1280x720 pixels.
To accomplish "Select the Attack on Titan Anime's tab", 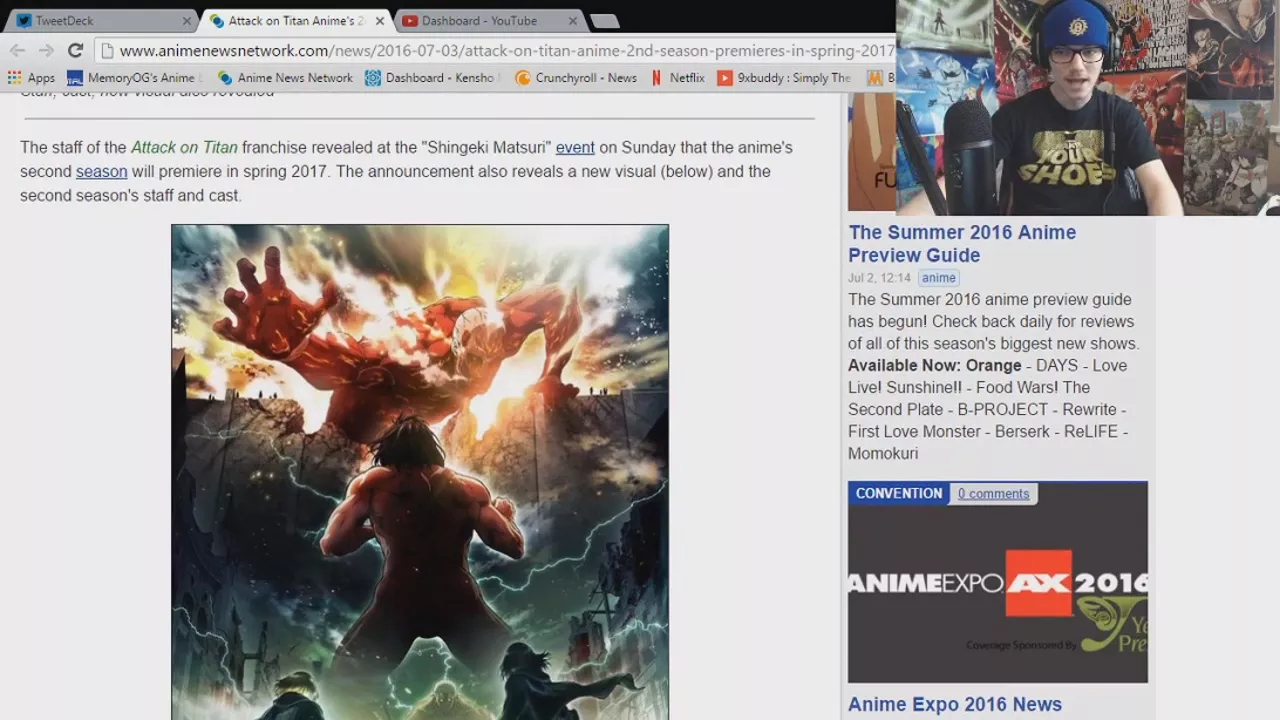I will pyautogui.click(x=296, y=20).
